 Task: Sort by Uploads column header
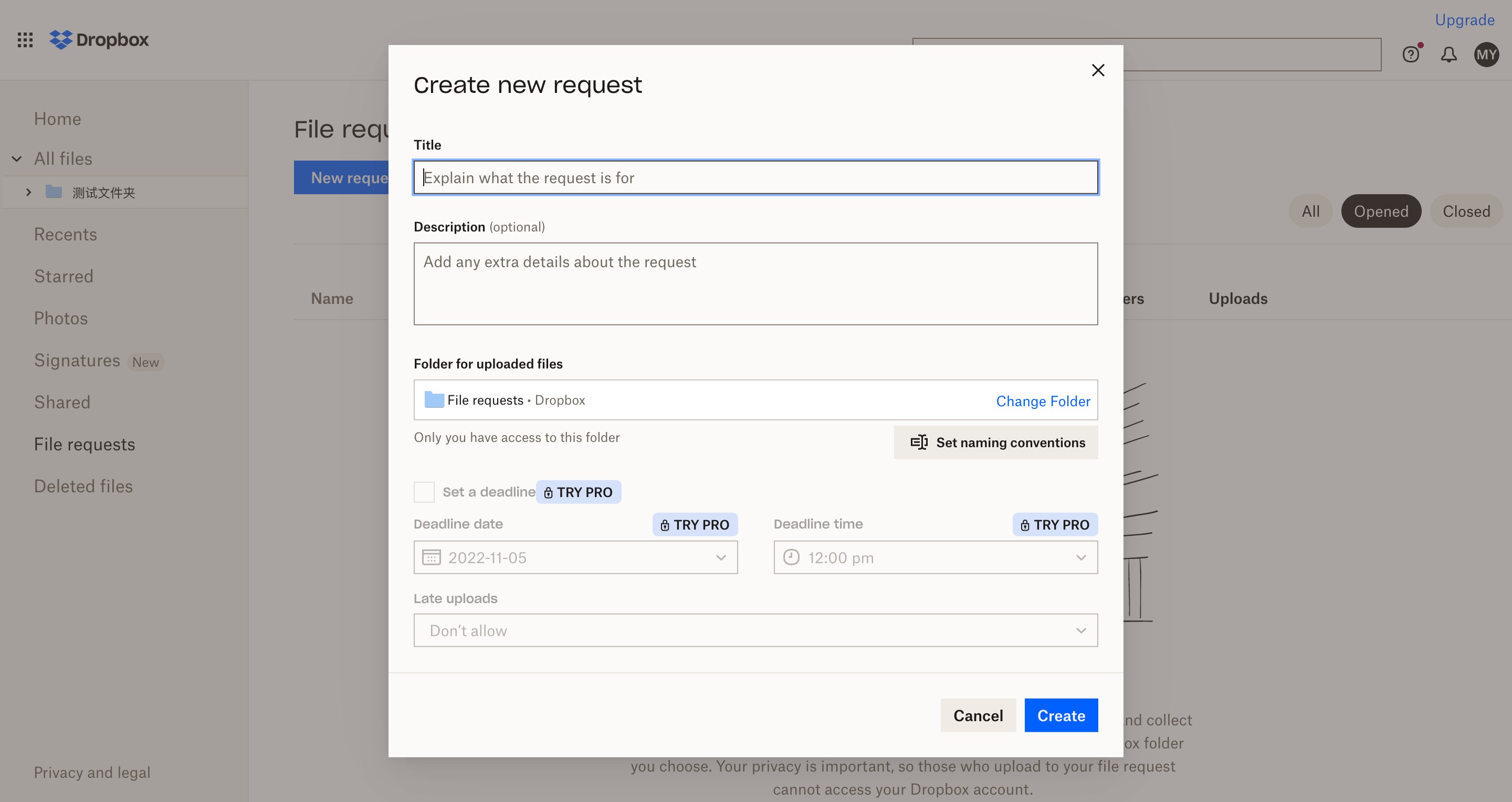tap(1238, 299)
